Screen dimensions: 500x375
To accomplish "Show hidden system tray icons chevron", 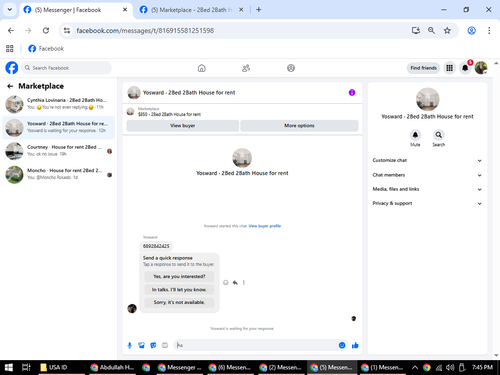I will click(x=415, y=368).
